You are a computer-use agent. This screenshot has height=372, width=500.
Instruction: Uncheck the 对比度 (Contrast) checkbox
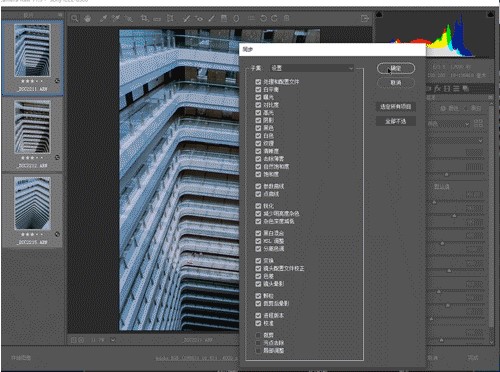pos(258,105)
